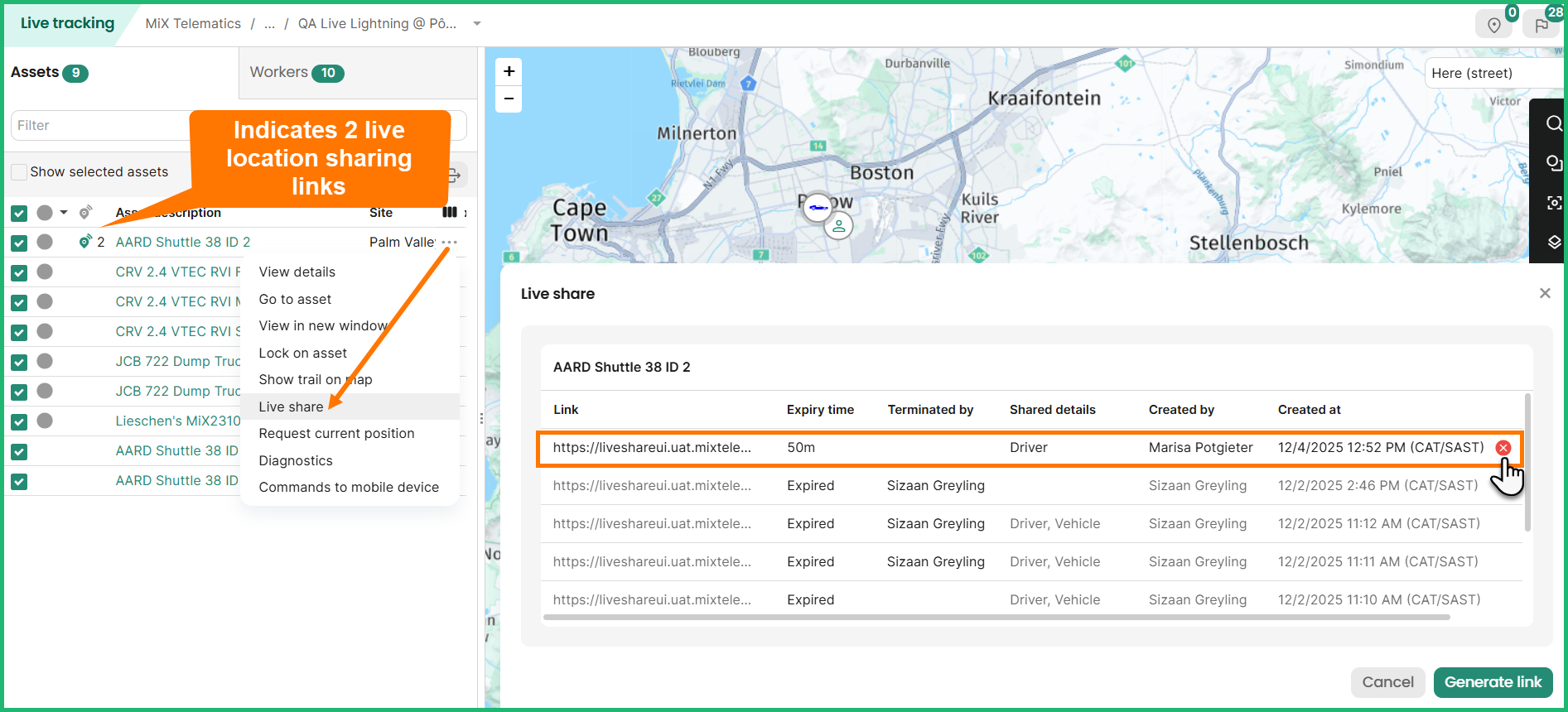The width and height of the screenshot is (1568, 712).
Task: Click the horizontal scrollbar under the link table
Action: pos(996,618)
